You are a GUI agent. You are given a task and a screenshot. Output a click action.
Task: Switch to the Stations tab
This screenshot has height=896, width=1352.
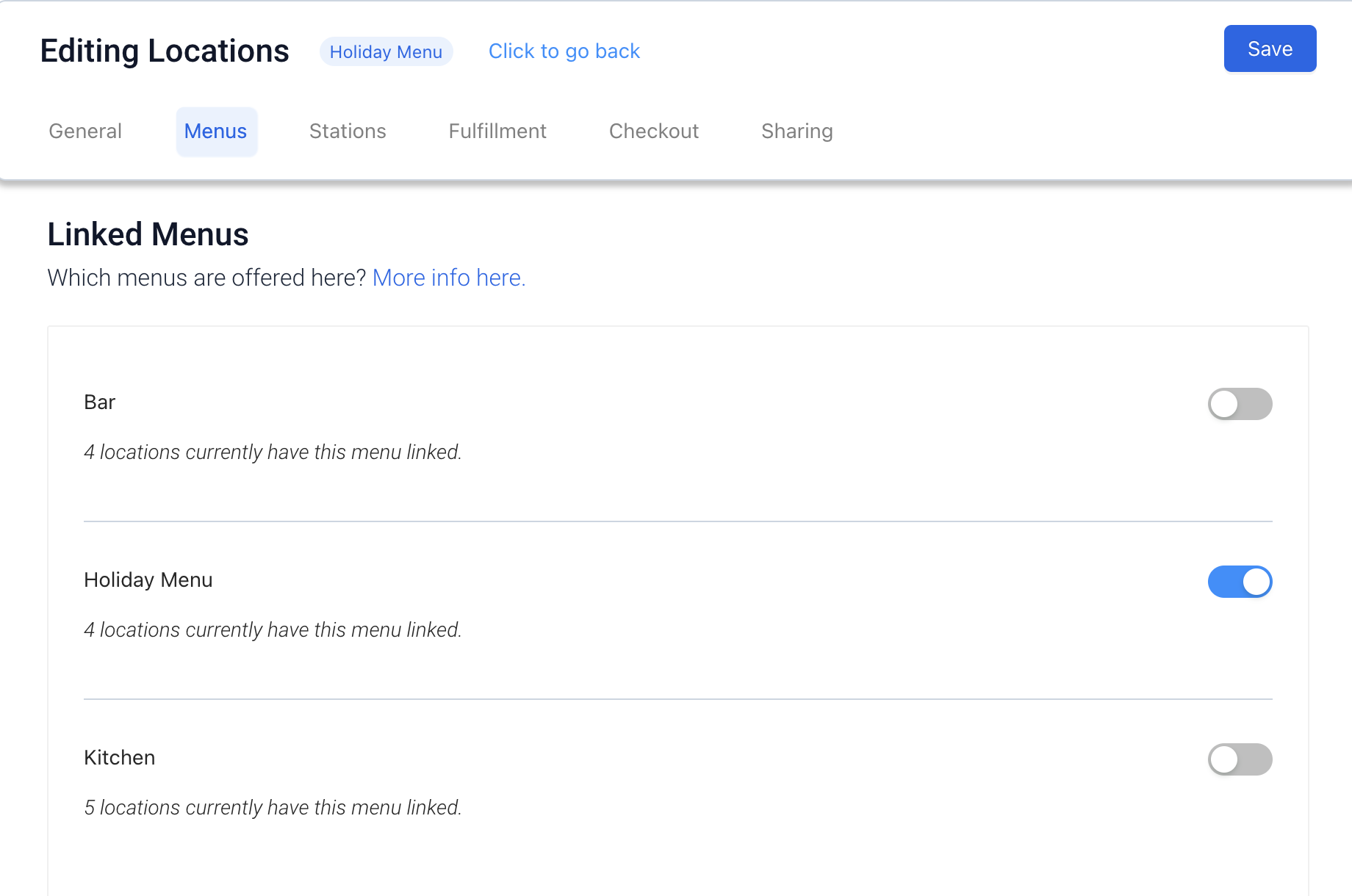click(x=348, y=131)
